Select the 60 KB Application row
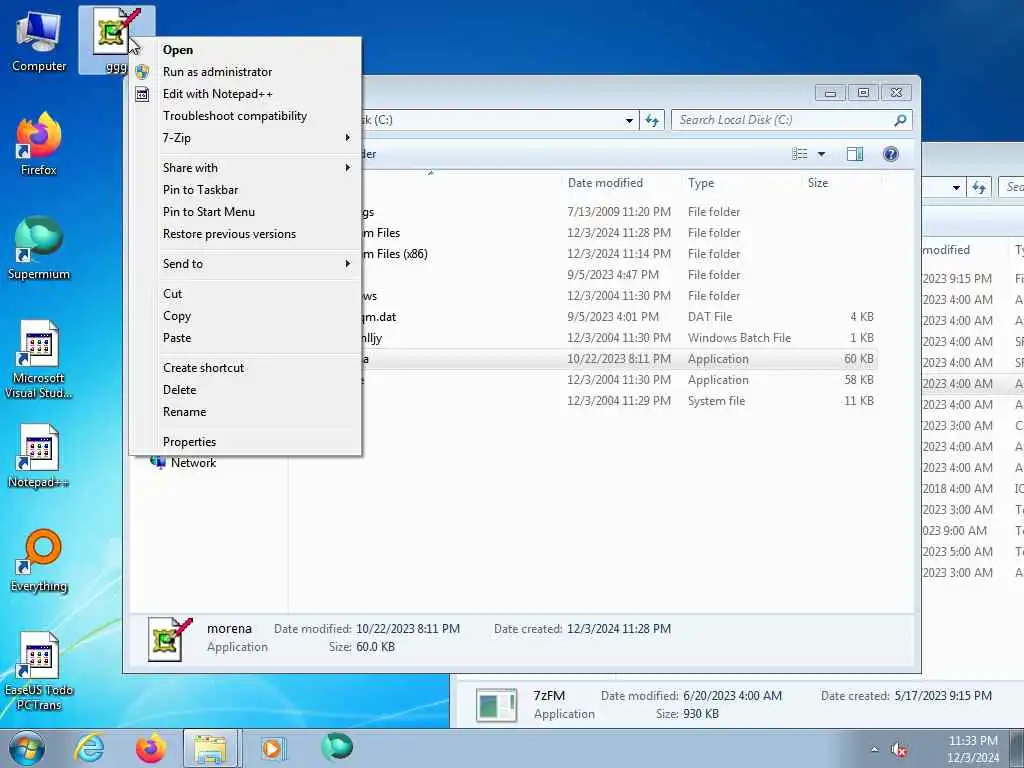1024x768 pixels. [618, 359]
